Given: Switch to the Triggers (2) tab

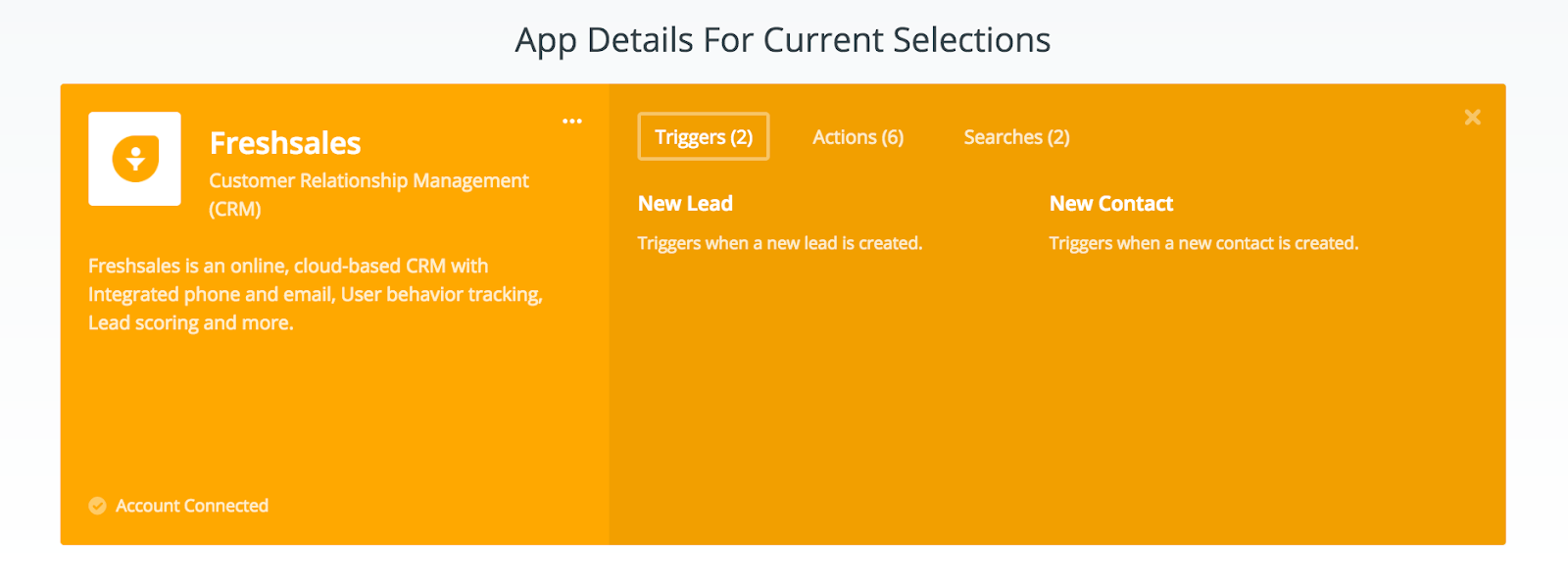Looking at the screenshot, I should tap(704, 136).
